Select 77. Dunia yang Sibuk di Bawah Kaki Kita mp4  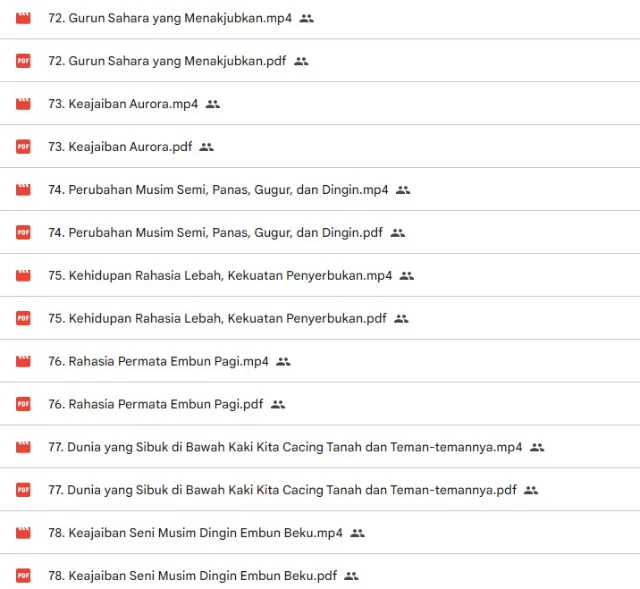pos(285,447)
